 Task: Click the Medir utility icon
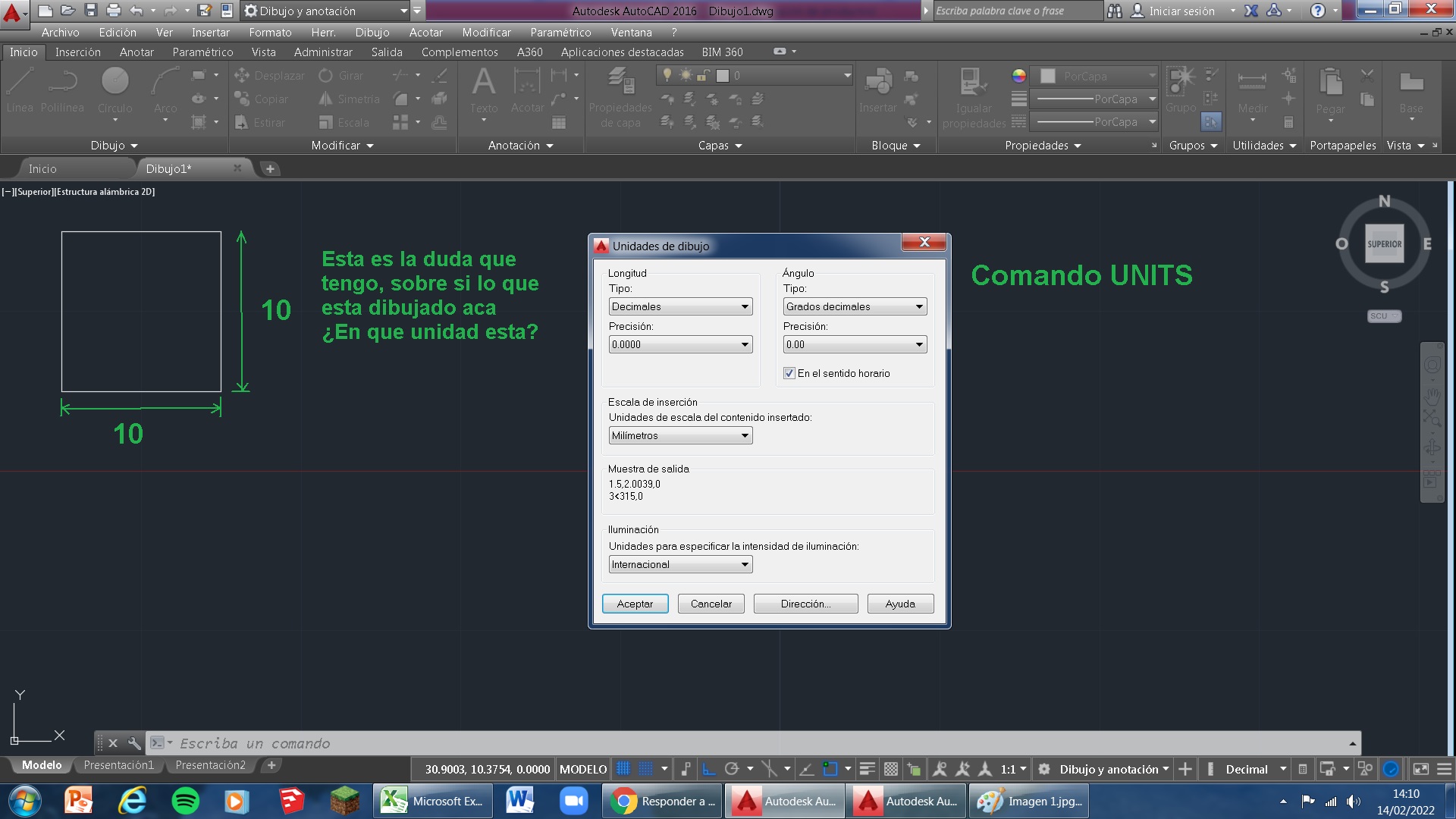1252,82
